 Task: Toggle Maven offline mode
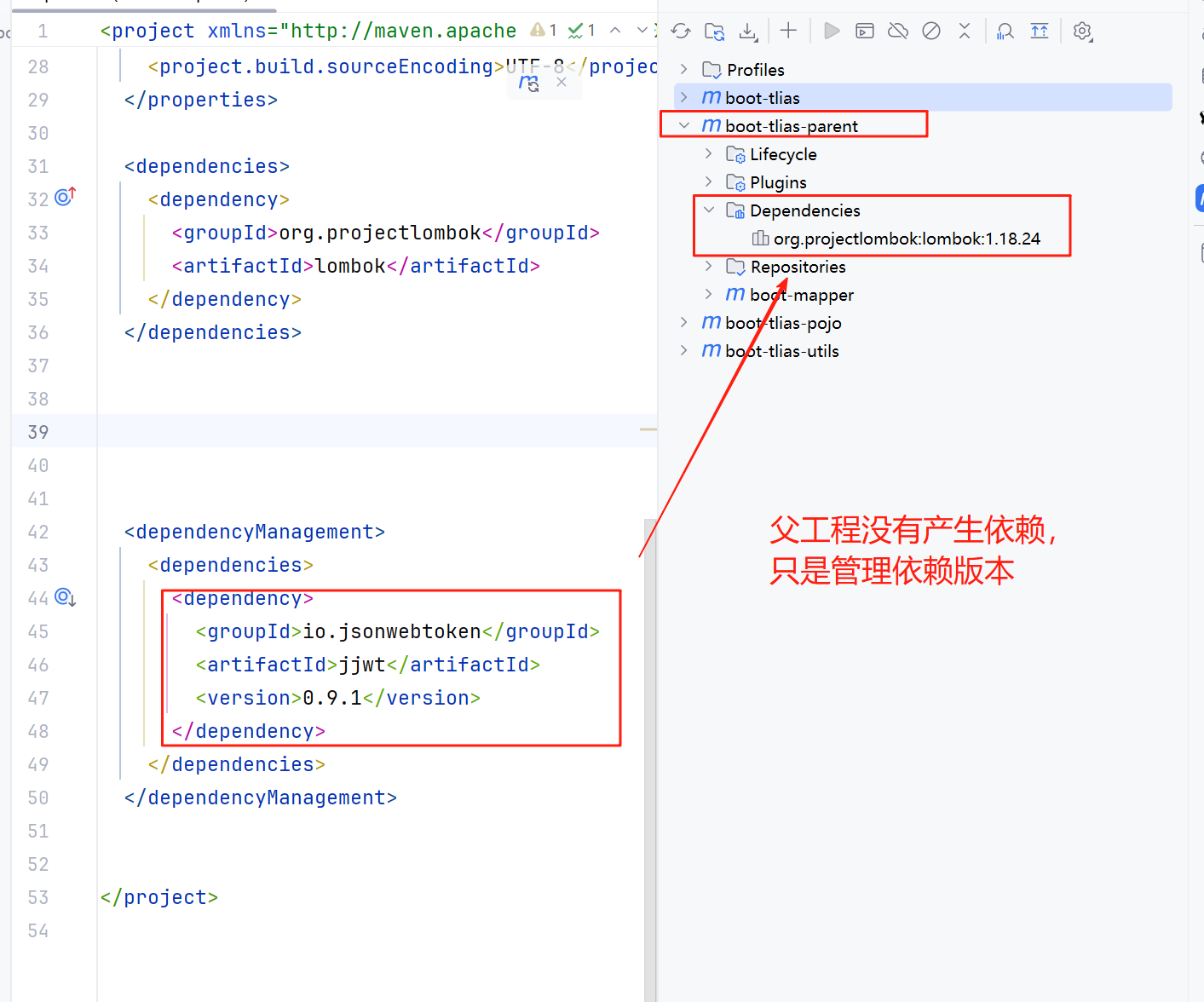[x=898, y=32]
